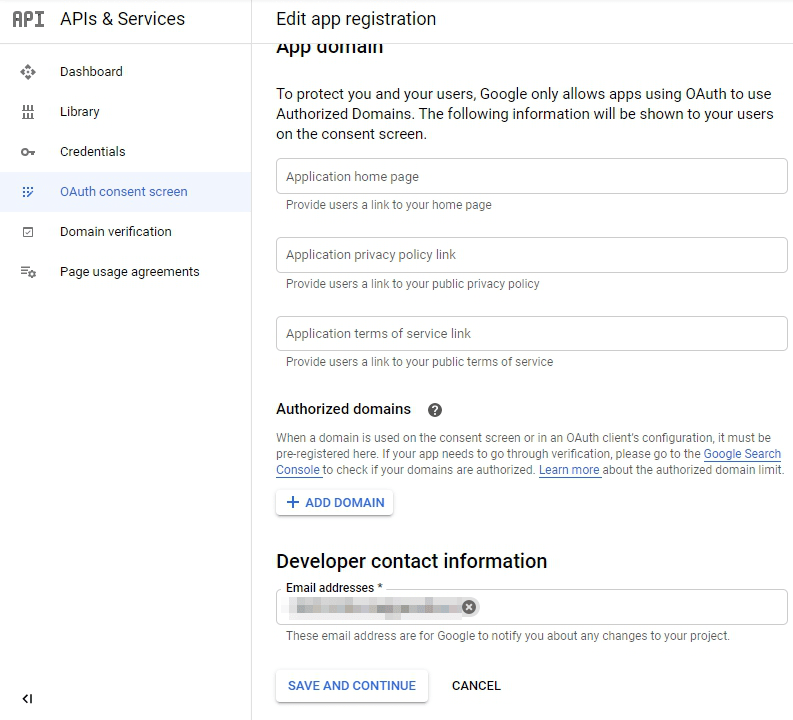
Task: Click the Page usage agreements icon
Action: tap(28, 272)
